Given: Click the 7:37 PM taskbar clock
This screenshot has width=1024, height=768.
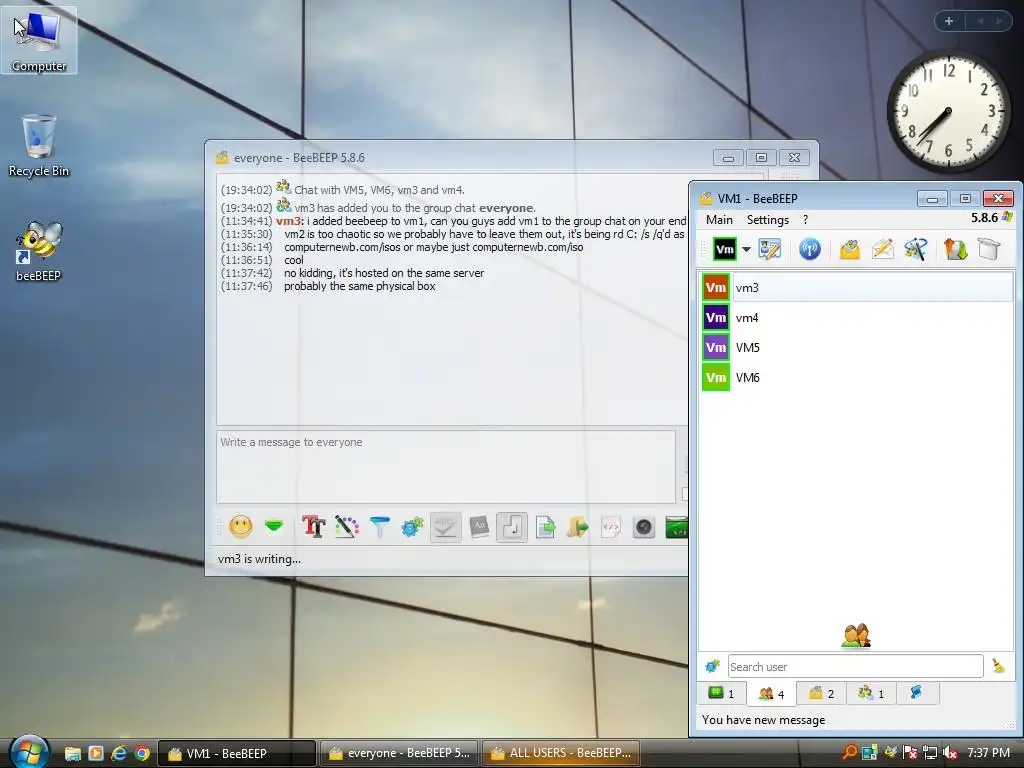Looking at the screenshot, I should (988, 753).
